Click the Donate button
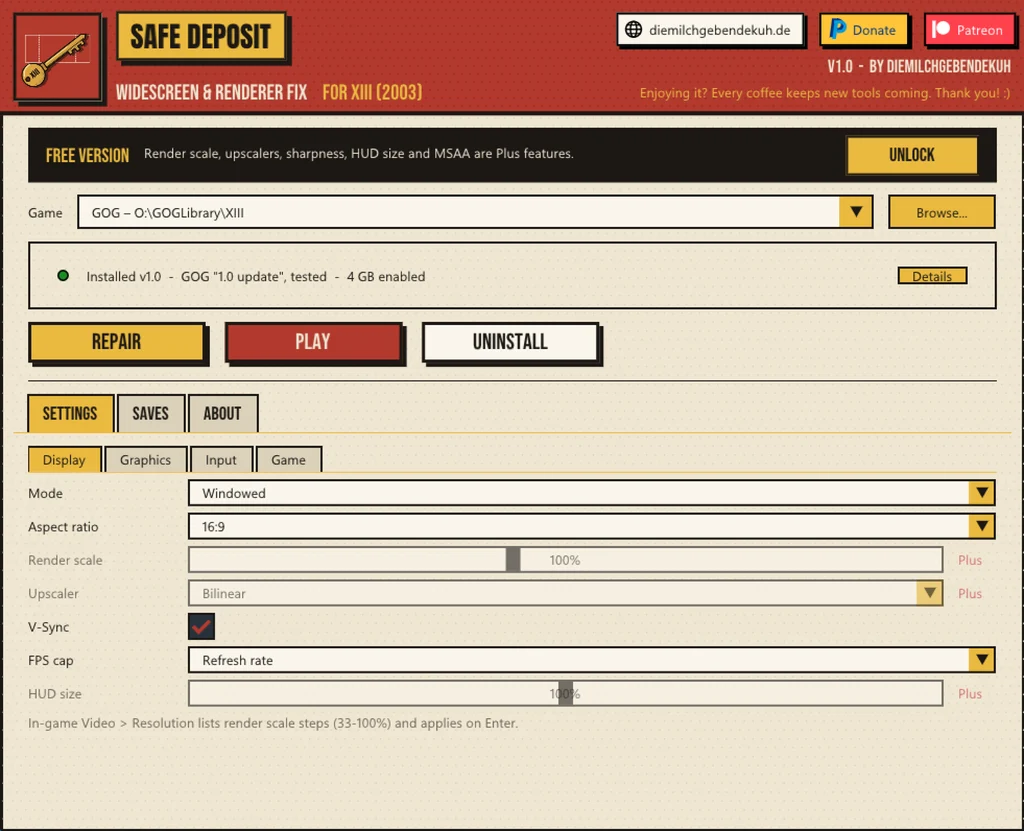The width and height of the screenshot is (1024, 831). click(x=863, y=30)
